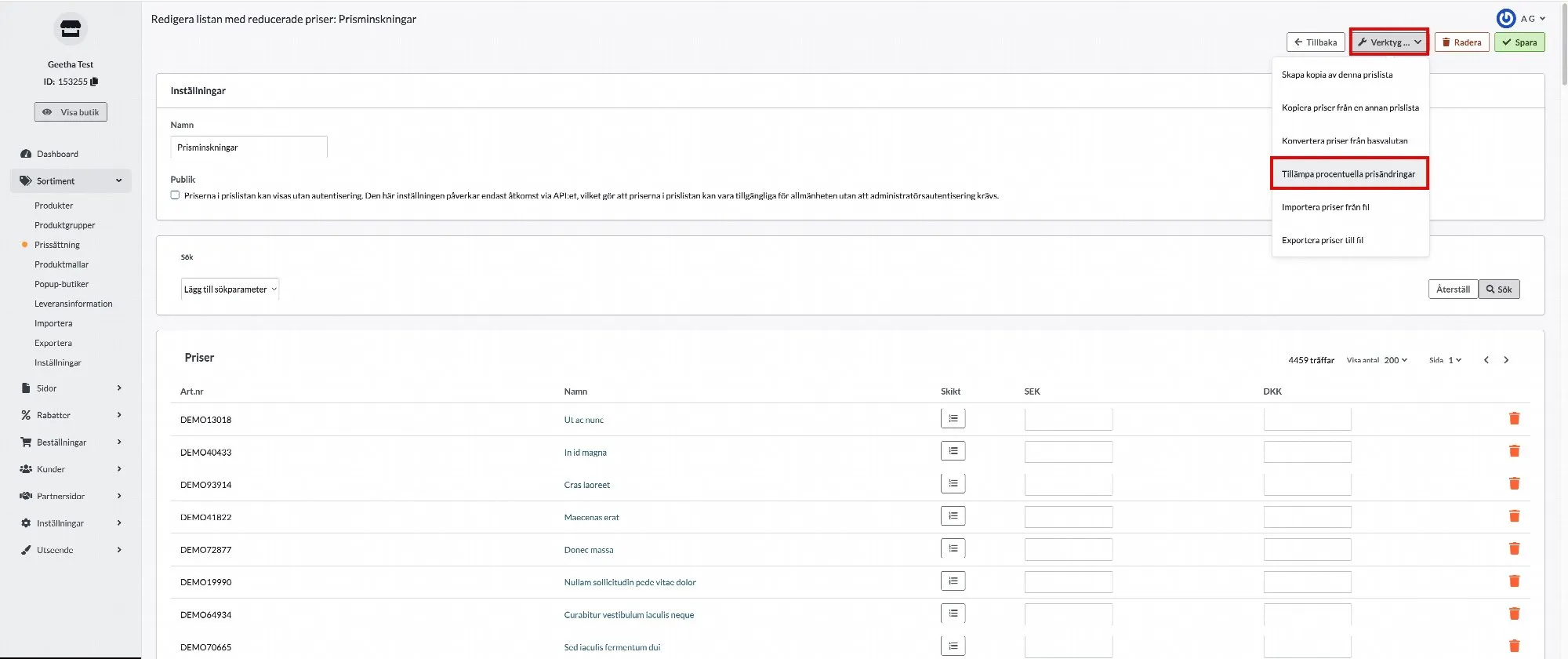Screen dimensions: 1568x659
Task: Delete row DEMO13018 with the trash icon
Action: pos(1514,419)
